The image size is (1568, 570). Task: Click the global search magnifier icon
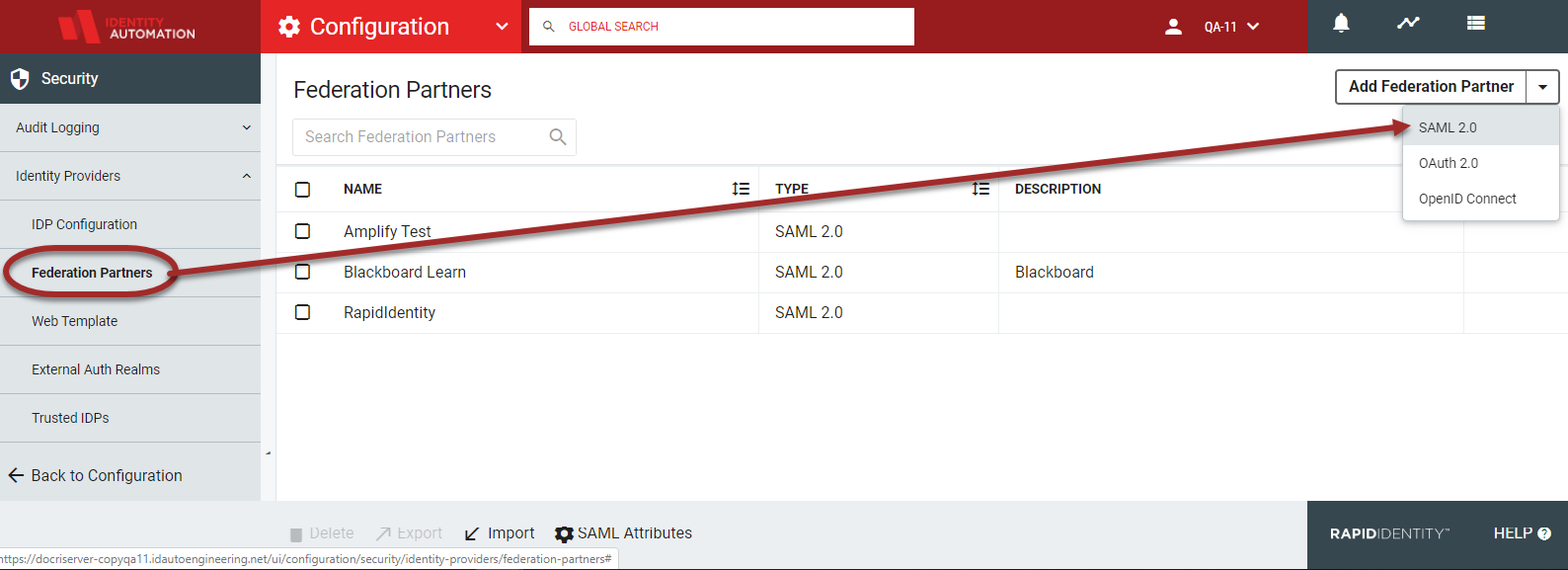tap(549, 27)
